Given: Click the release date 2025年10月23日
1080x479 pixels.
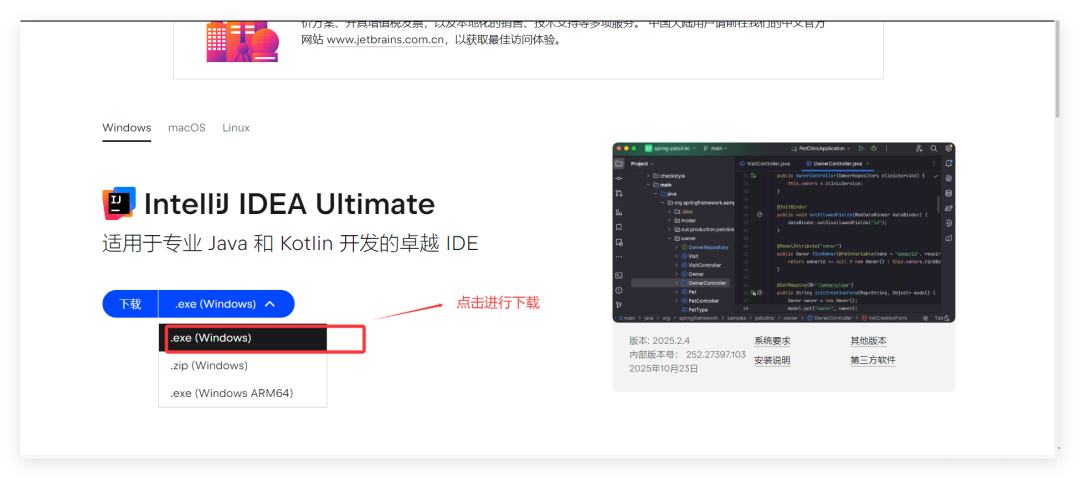Looking at the screenshot, I should [664, 368].
